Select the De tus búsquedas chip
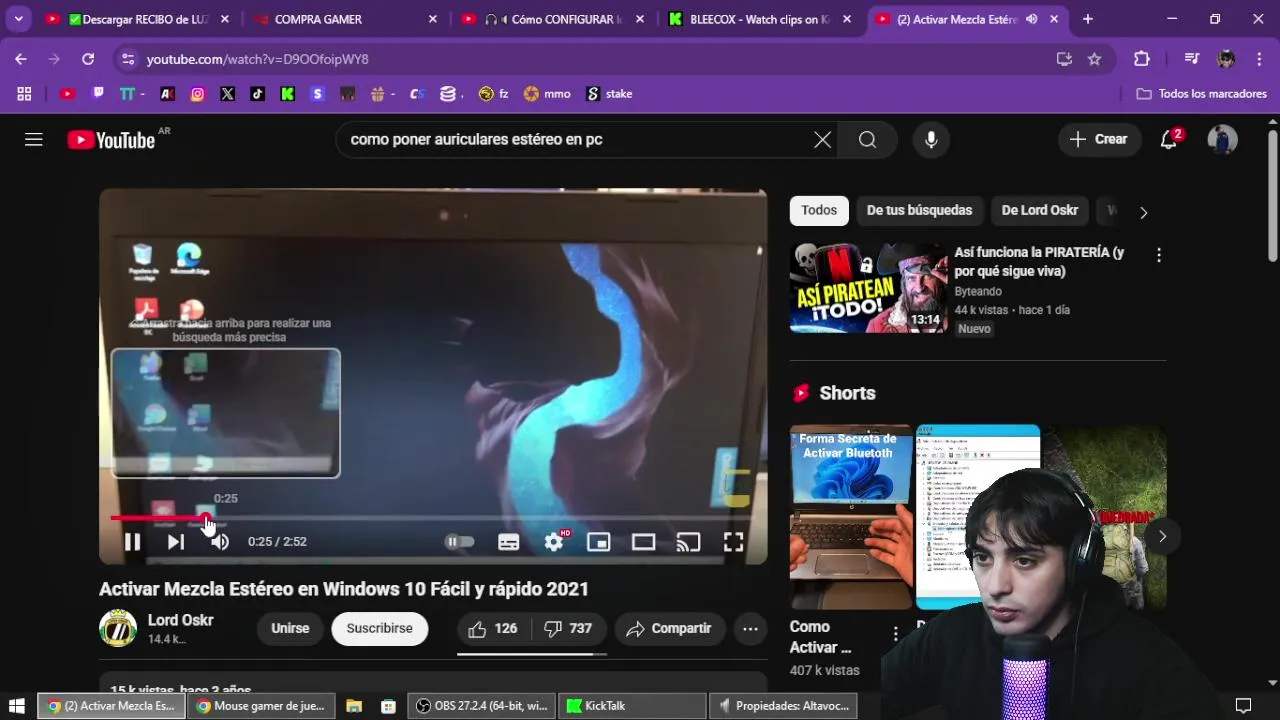Image resolution: width=1280 pixels, height=720 pixels. pos(919,210)
